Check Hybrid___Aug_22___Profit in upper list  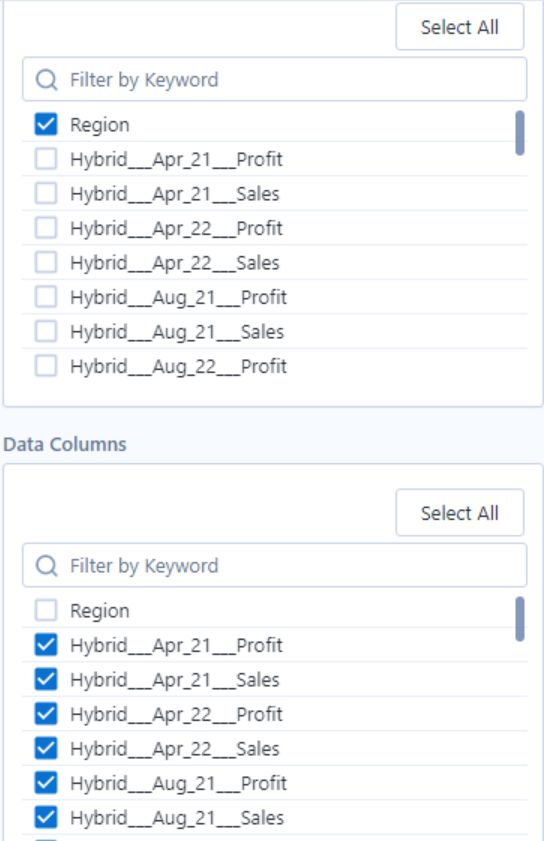coord(46,366)
